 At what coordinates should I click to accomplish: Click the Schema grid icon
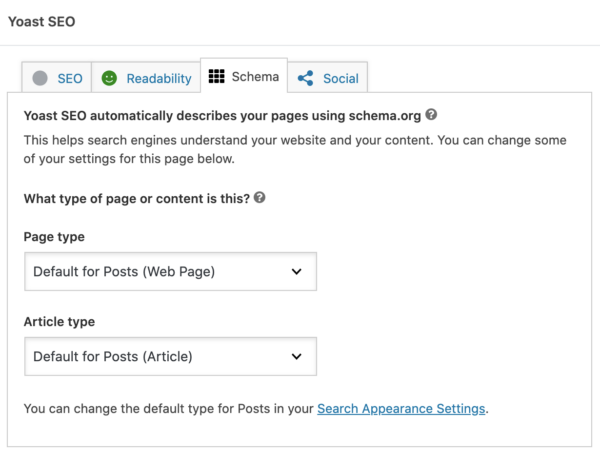click(x=216, y=76)
